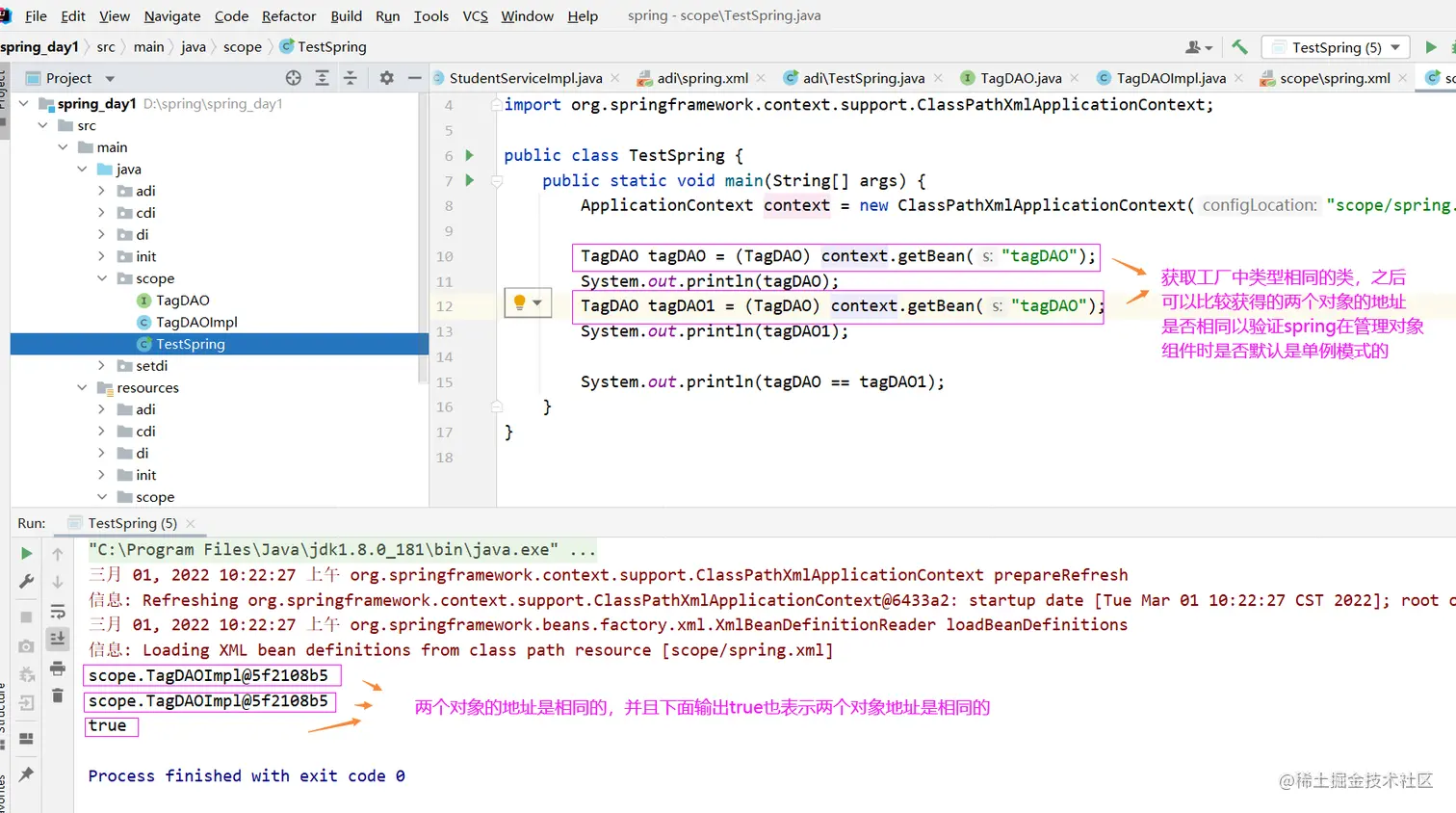Click the locate/select opened file target icon
The width and height of the screenshot is (1456, 813).
pyautogui.click(x=294, y=78)
